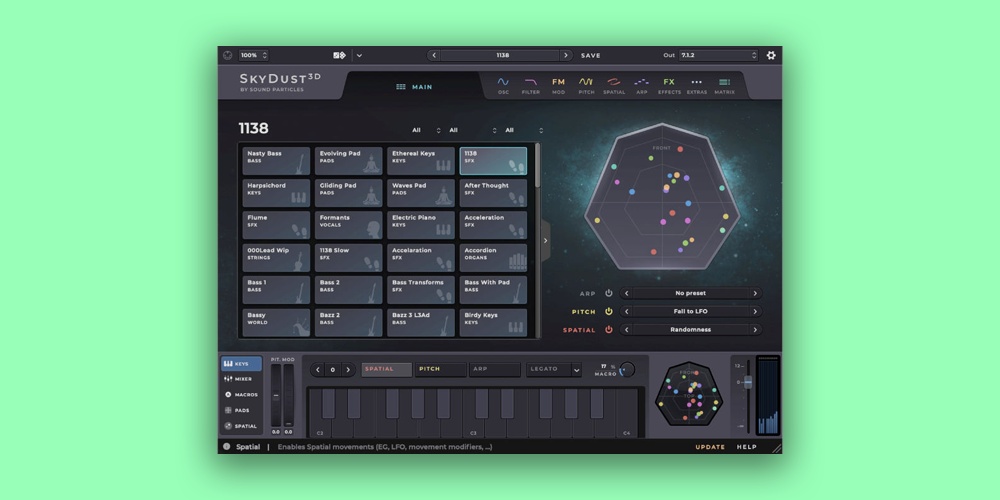Open the FX Effects section
The width and height of the screenshot is (1000, 500).
tap(669, 86)
